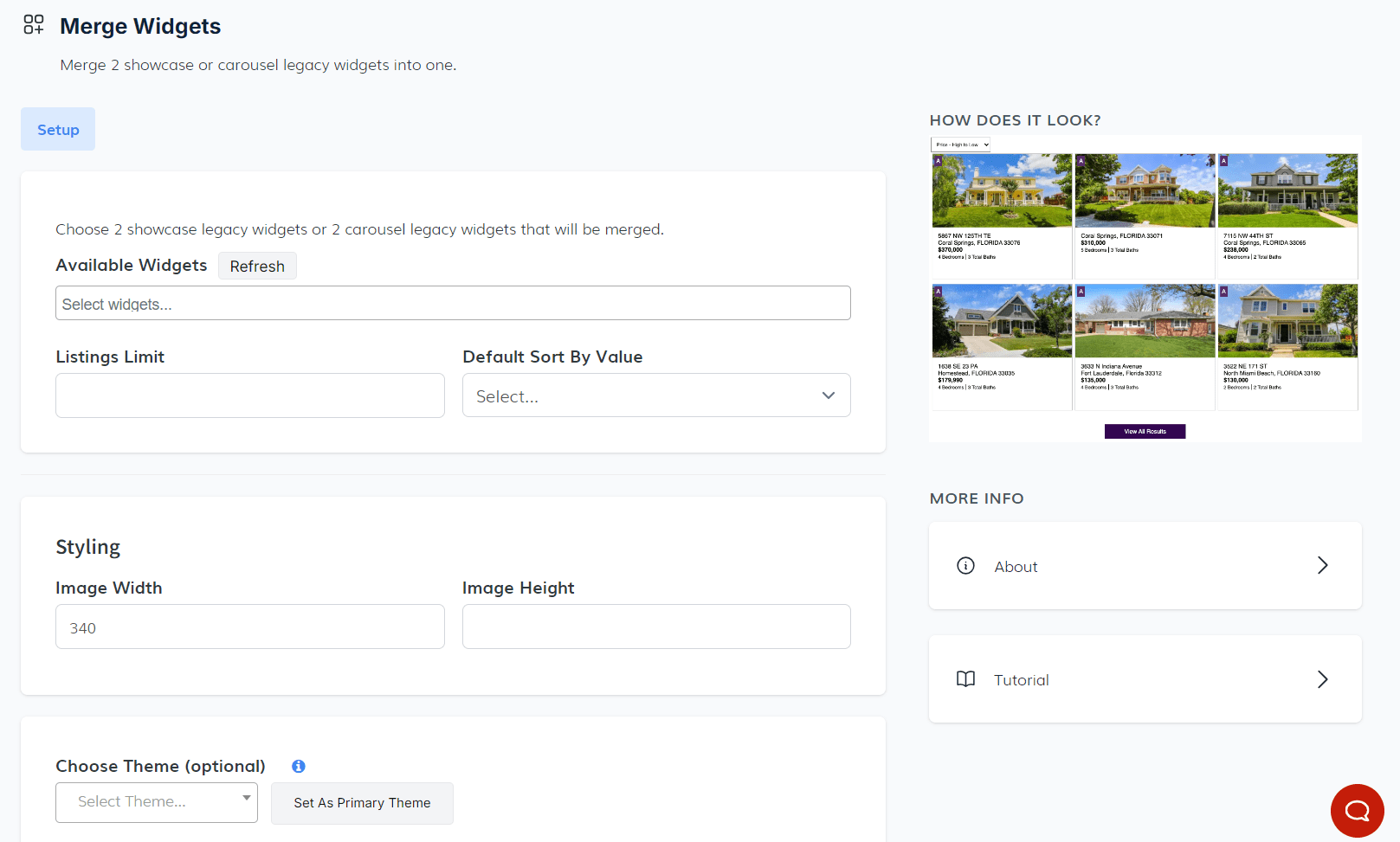Focus the Select widgets input field
The height and width of the screenshot is (842, 1400).
click(x=453, y=304)
